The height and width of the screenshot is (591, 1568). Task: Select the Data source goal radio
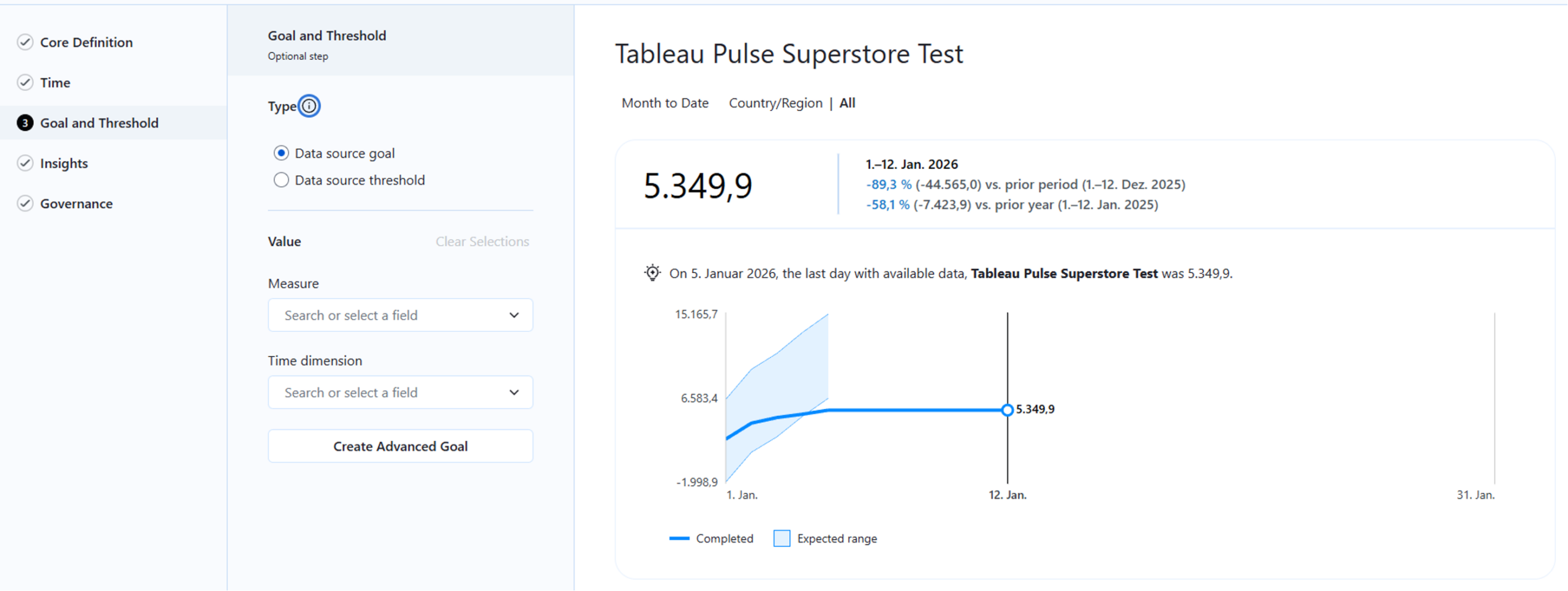[x=281, y=153]
